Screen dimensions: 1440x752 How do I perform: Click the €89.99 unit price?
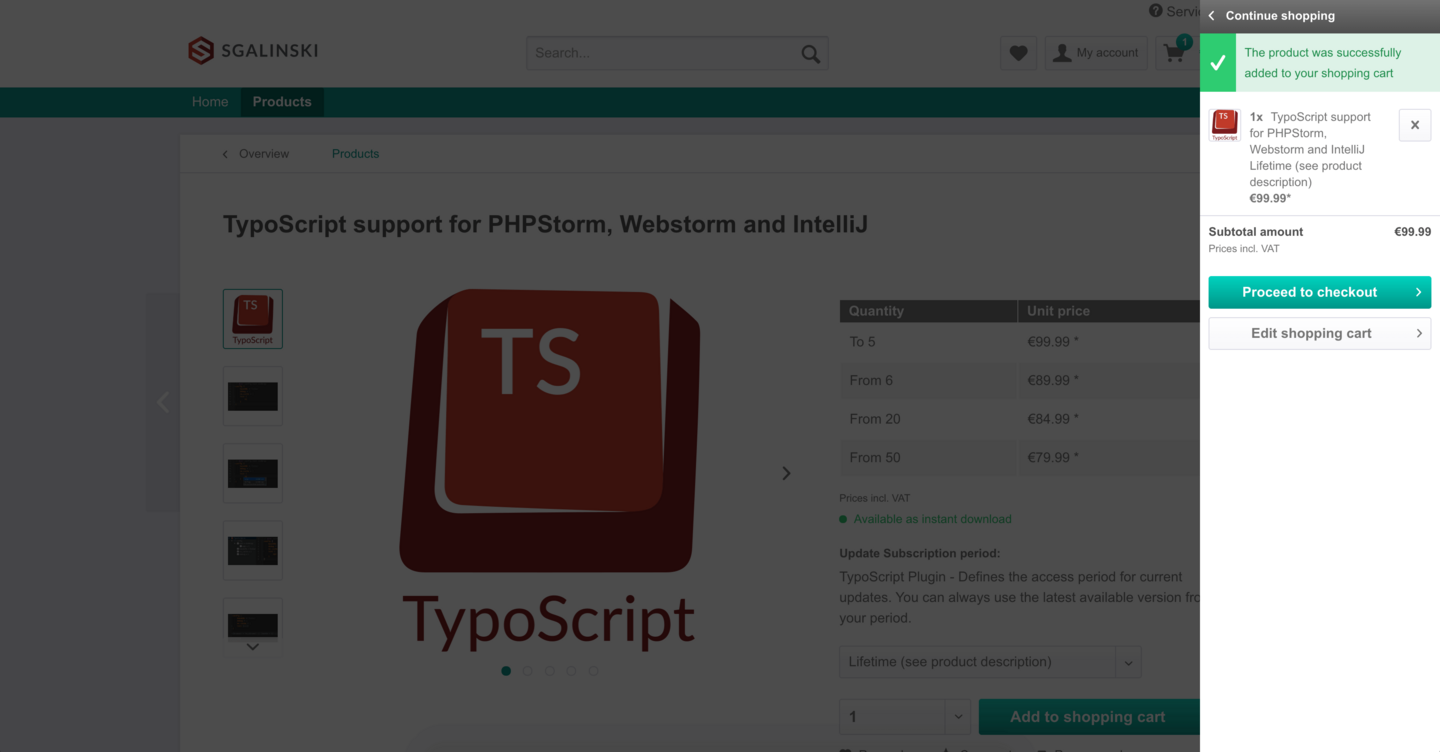click(x=1053, y=380)
